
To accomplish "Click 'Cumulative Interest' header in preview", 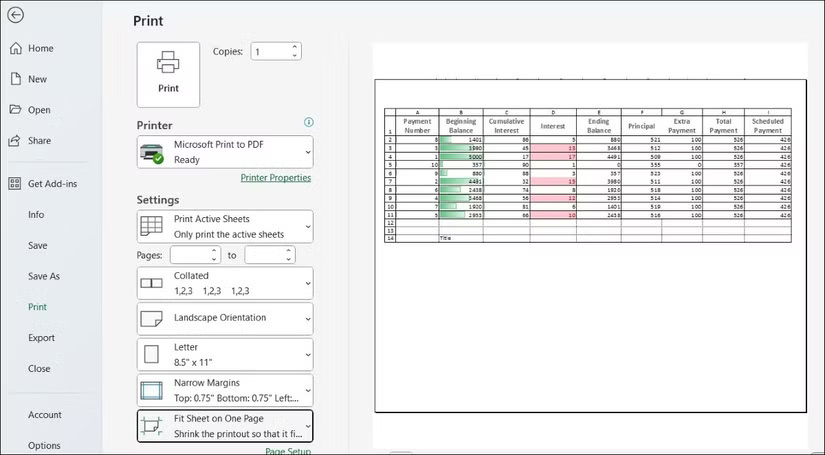I will [506, 126].
